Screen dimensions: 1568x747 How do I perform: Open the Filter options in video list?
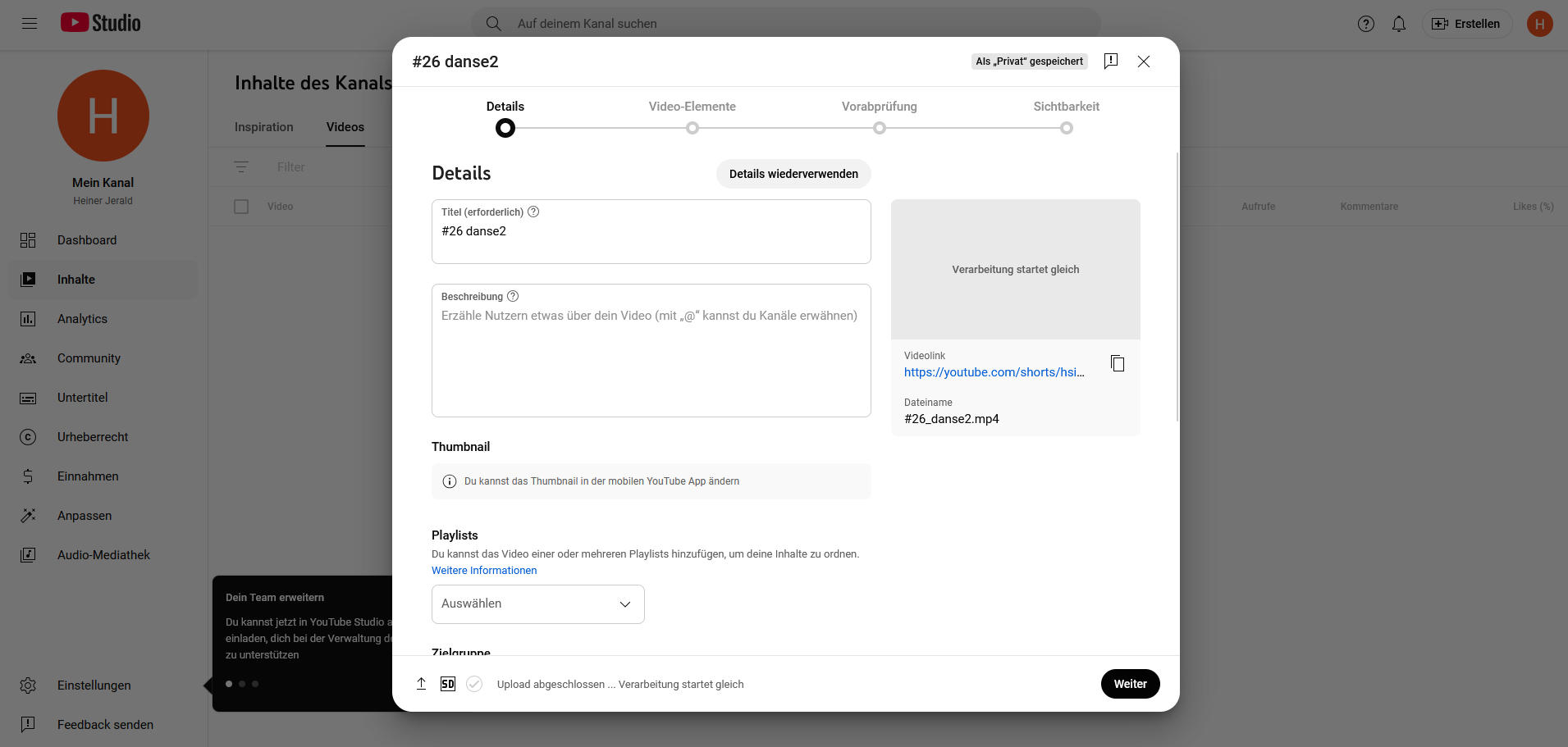point(241,167)
